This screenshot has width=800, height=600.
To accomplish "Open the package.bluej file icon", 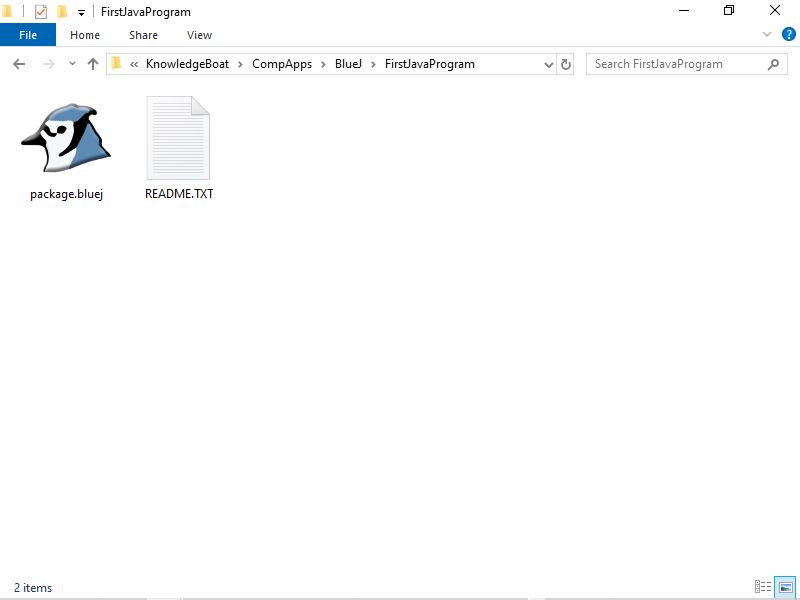I will tap(66, 138).
